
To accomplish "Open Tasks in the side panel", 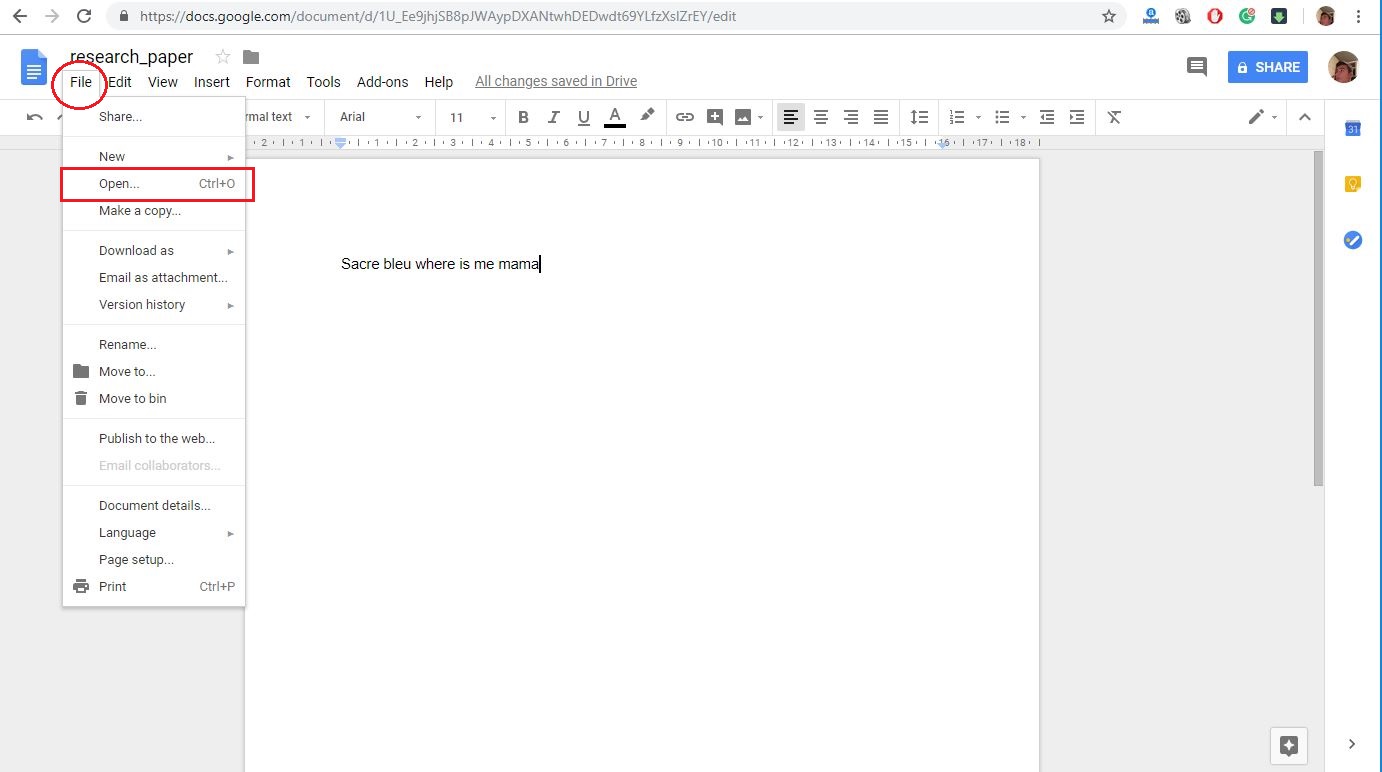I will pos(1353,240).
